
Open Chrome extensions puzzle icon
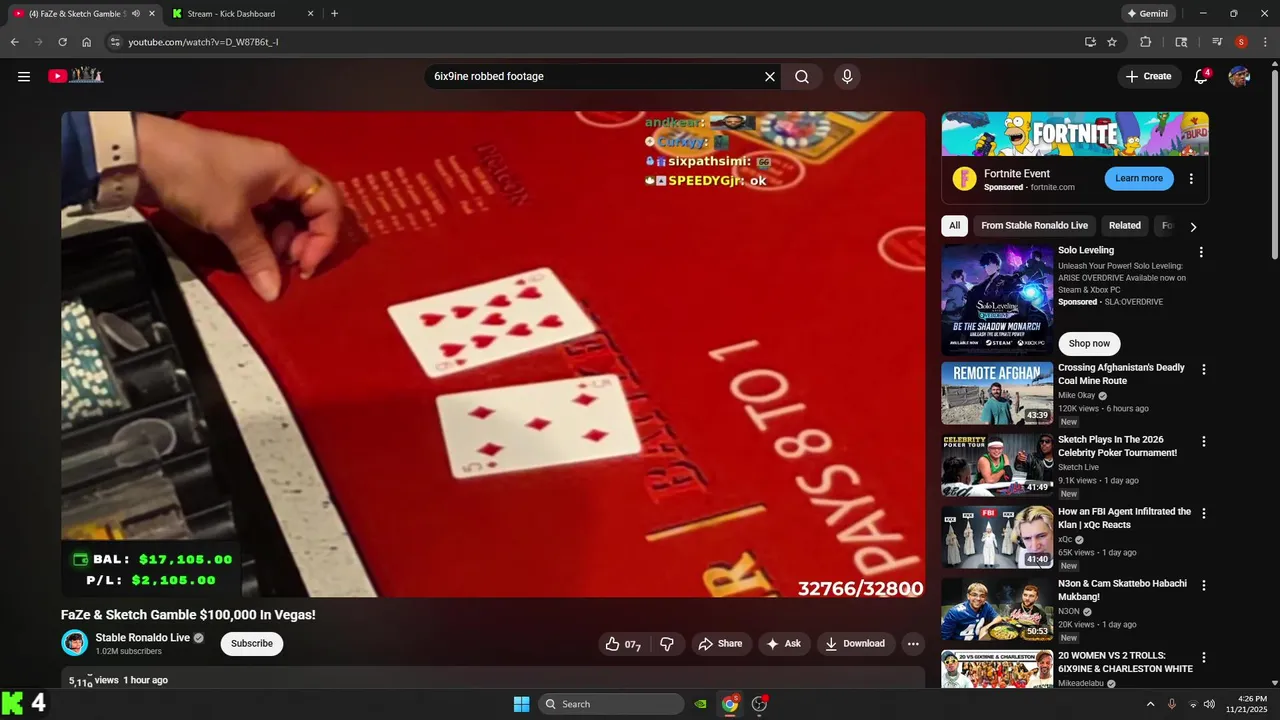click(1146, 42)
